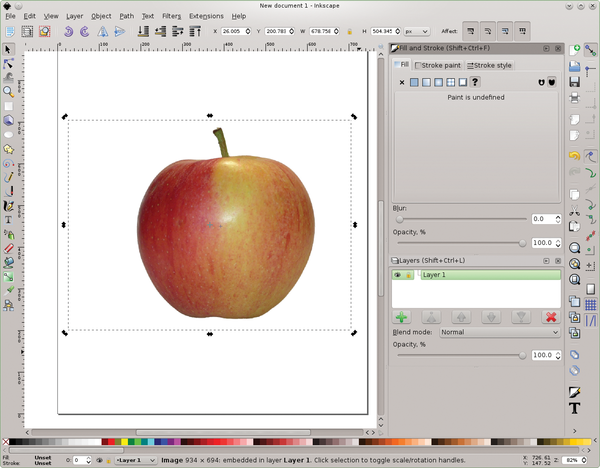Select flat color fill type

(x=414, y=82)
